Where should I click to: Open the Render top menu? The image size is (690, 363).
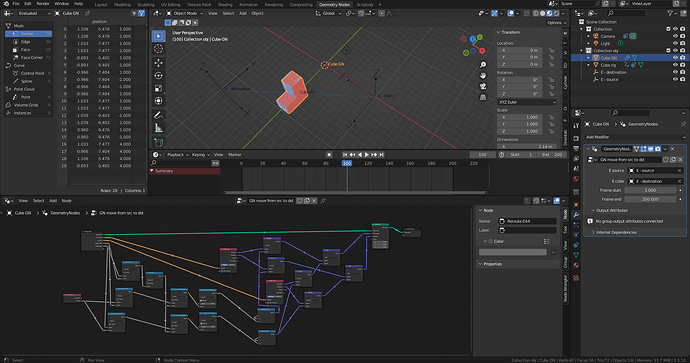[43, 4]
